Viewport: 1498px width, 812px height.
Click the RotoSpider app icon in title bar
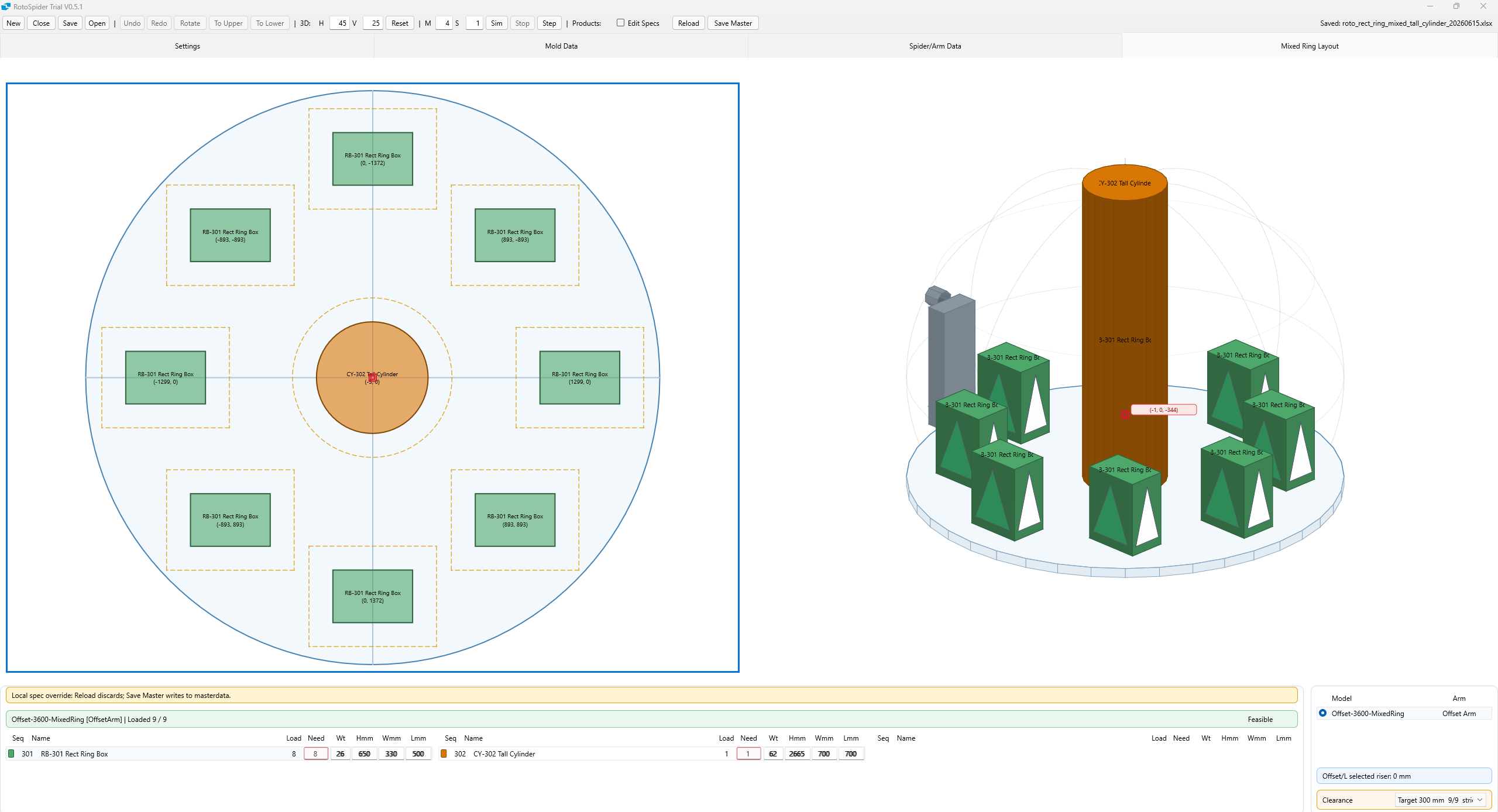(6, 6)
